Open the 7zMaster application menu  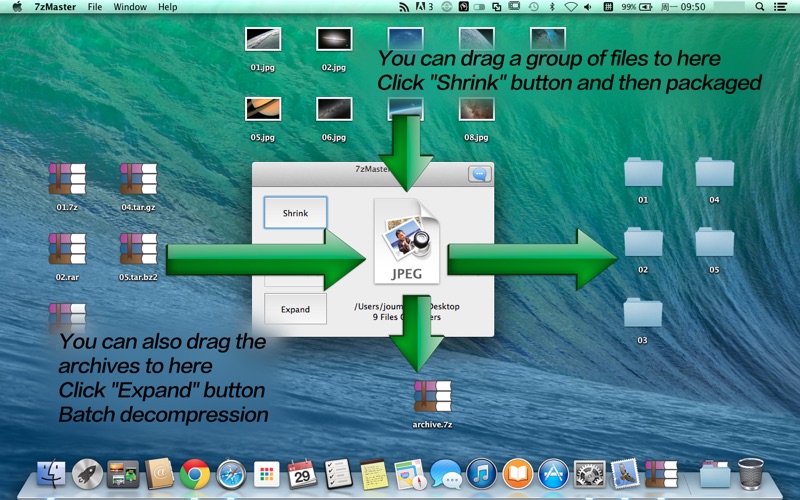pyautogui.click(x=55, y=7)
